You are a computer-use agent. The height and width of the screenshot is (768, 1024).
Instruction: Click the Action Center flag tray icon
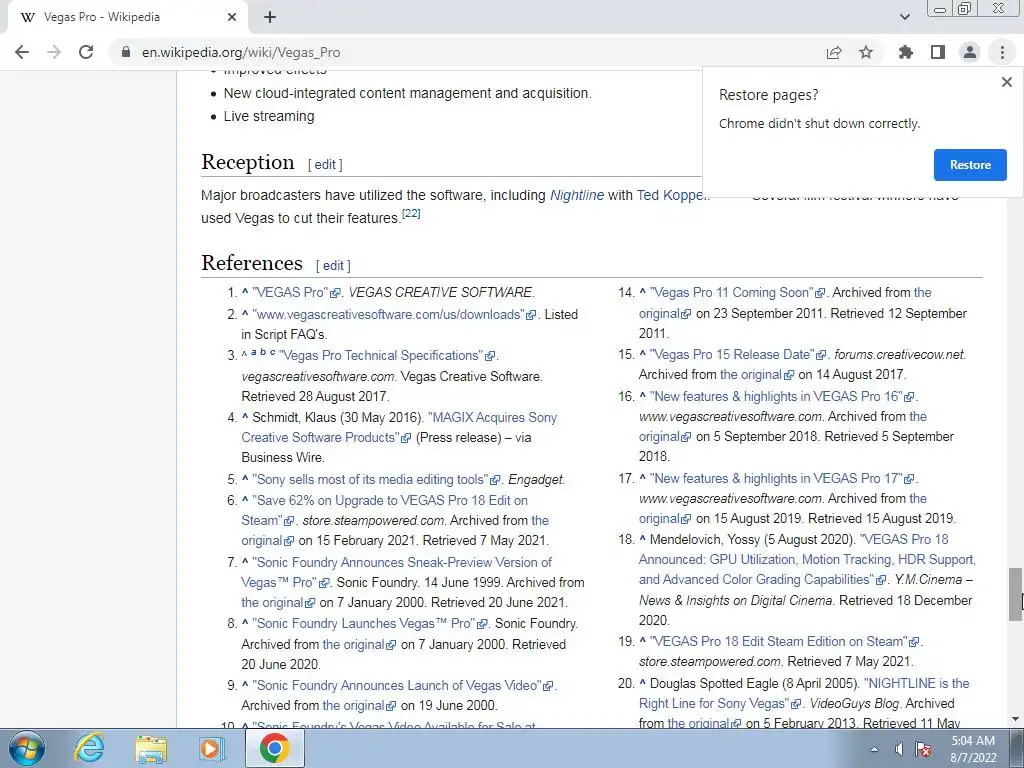pos(923,749)
